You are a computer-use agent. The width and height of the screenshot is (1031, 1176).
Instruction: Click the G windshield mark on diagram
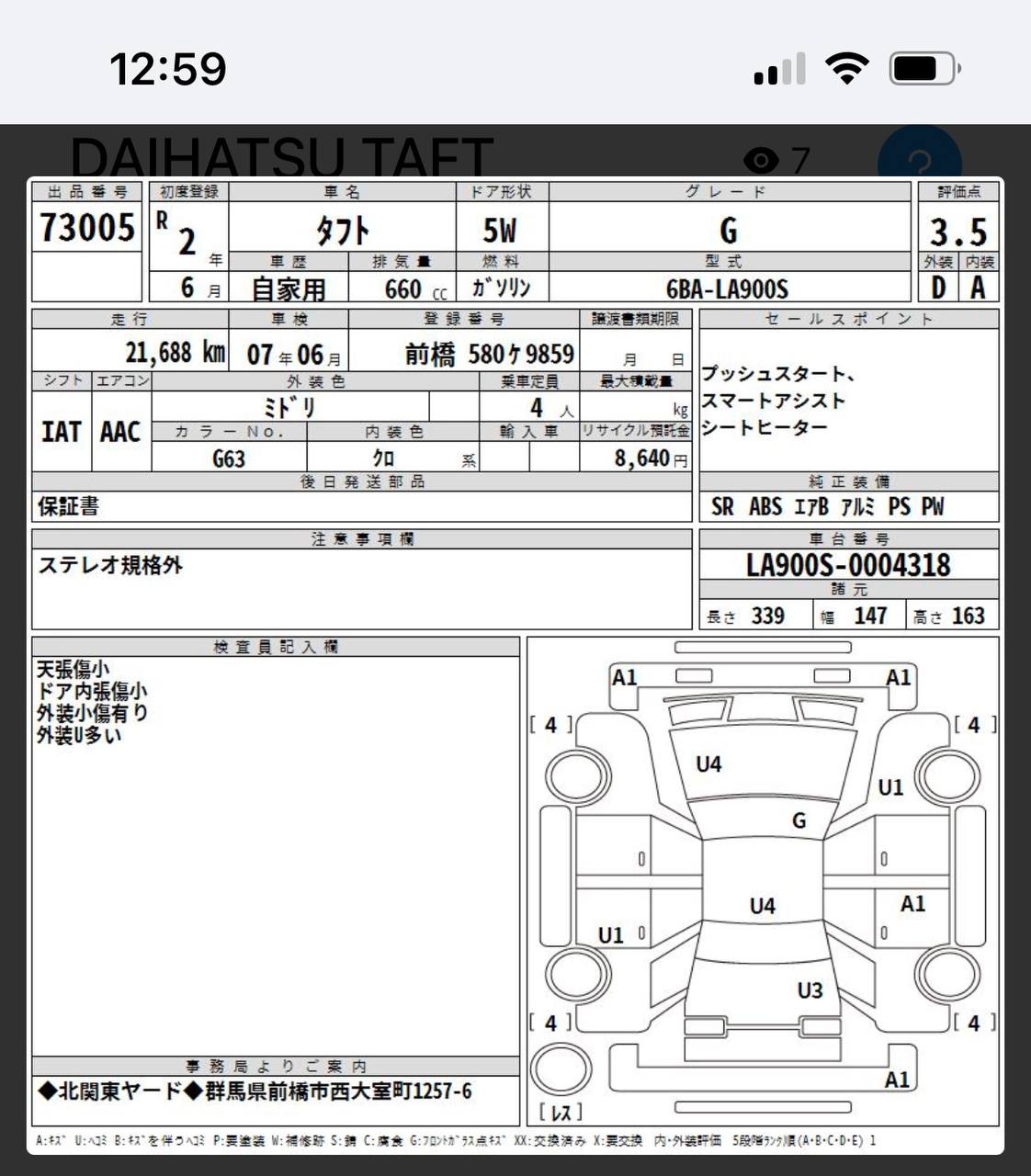click(799, 820)
